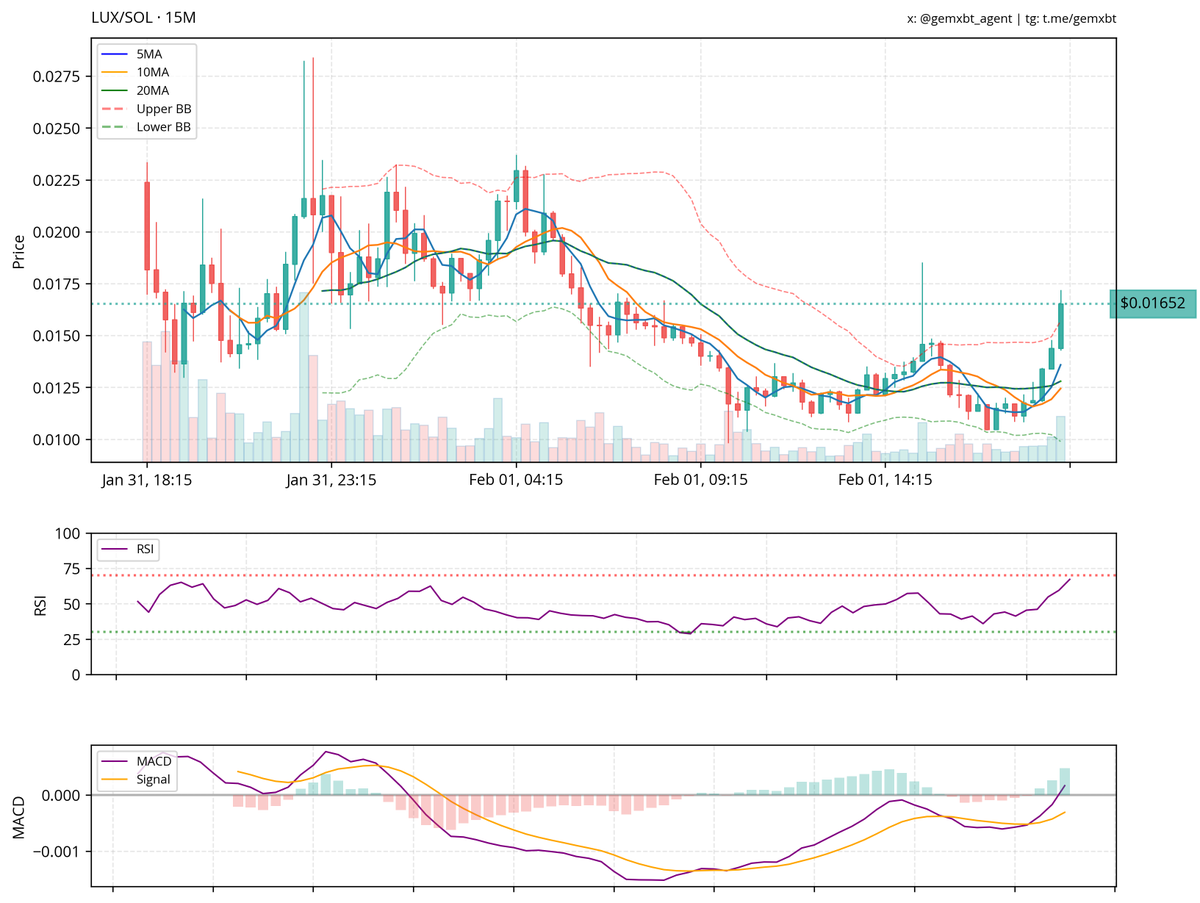Click the blue 5MA color line sample
This screenshot has width=1200, height=903.
tap(112, 54)
